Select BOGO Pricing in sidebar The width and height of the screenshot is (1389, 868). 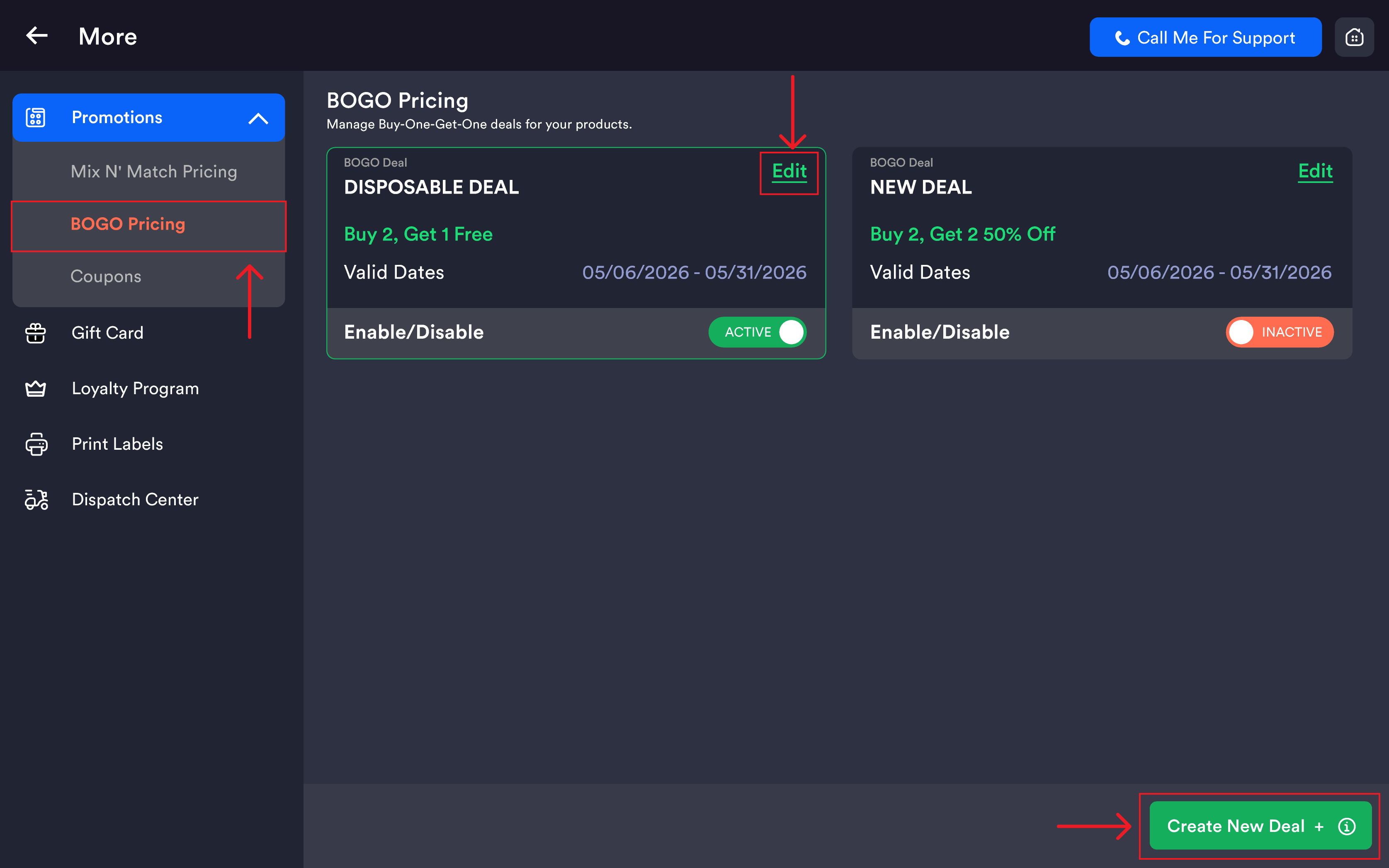coord(149,224)
